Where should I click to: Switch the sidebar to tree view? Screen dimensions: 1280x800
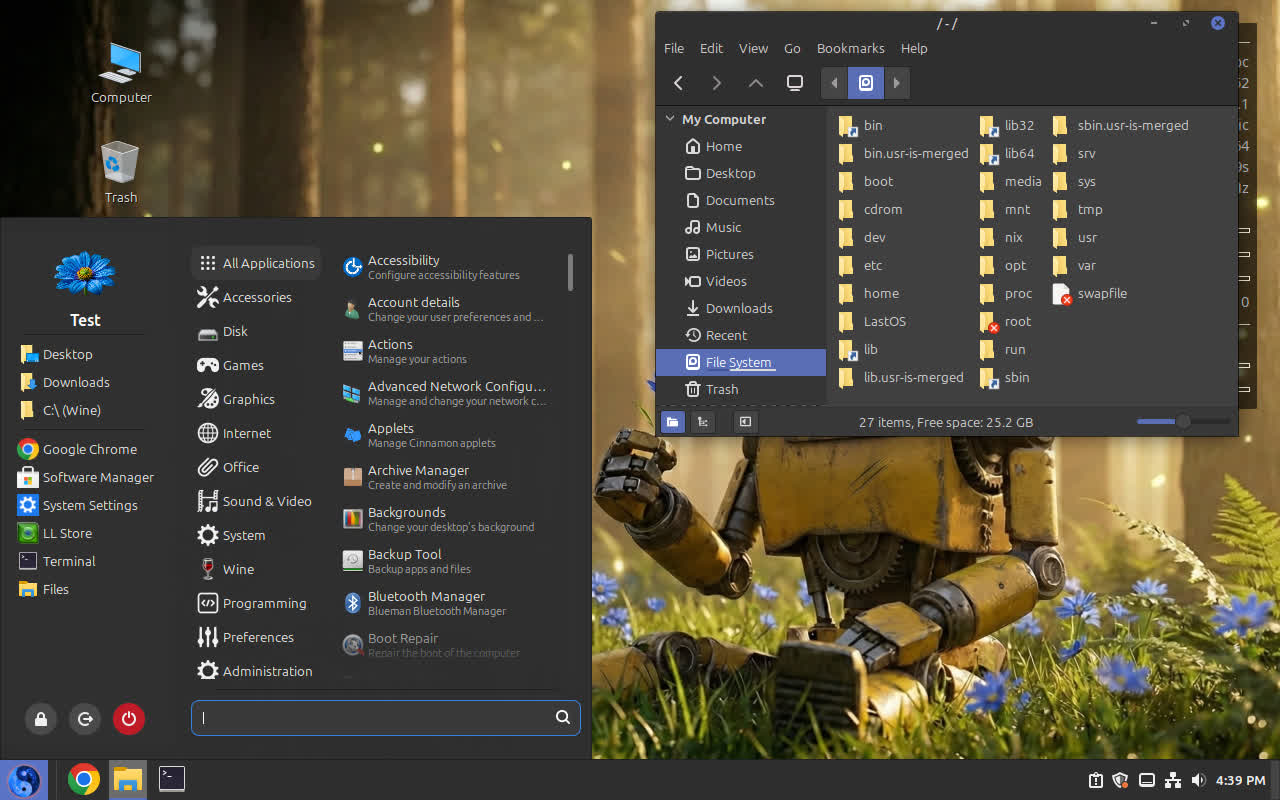(704, 422)
